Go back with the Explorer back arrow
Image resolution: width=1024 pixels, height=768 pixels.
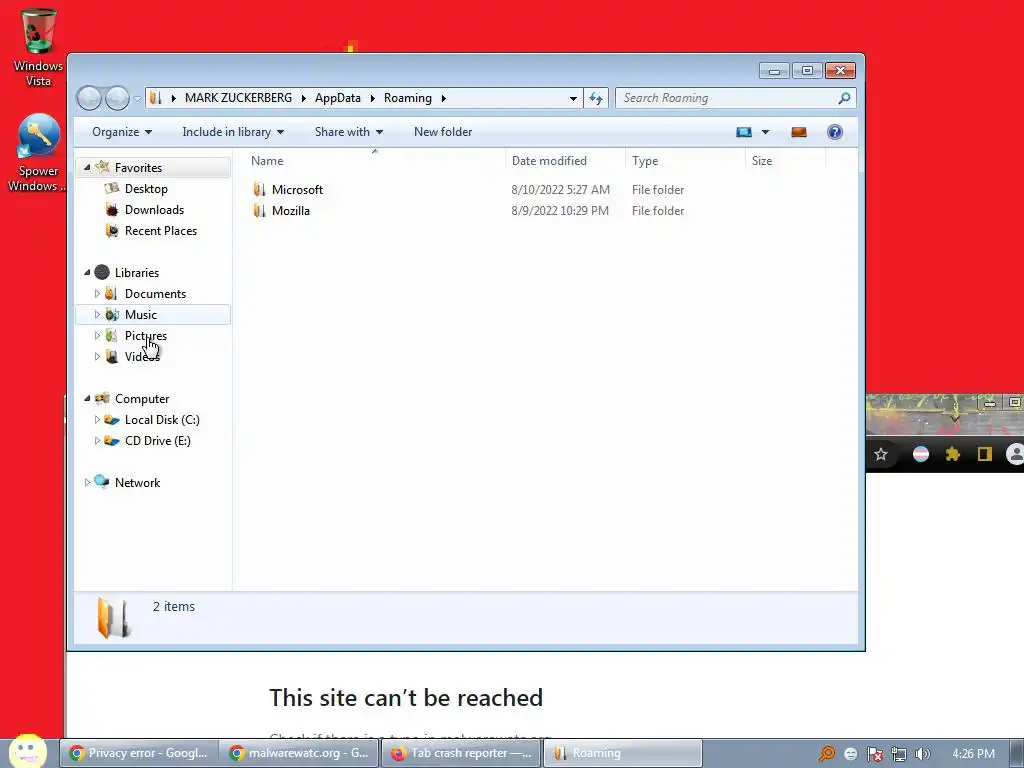89,99
